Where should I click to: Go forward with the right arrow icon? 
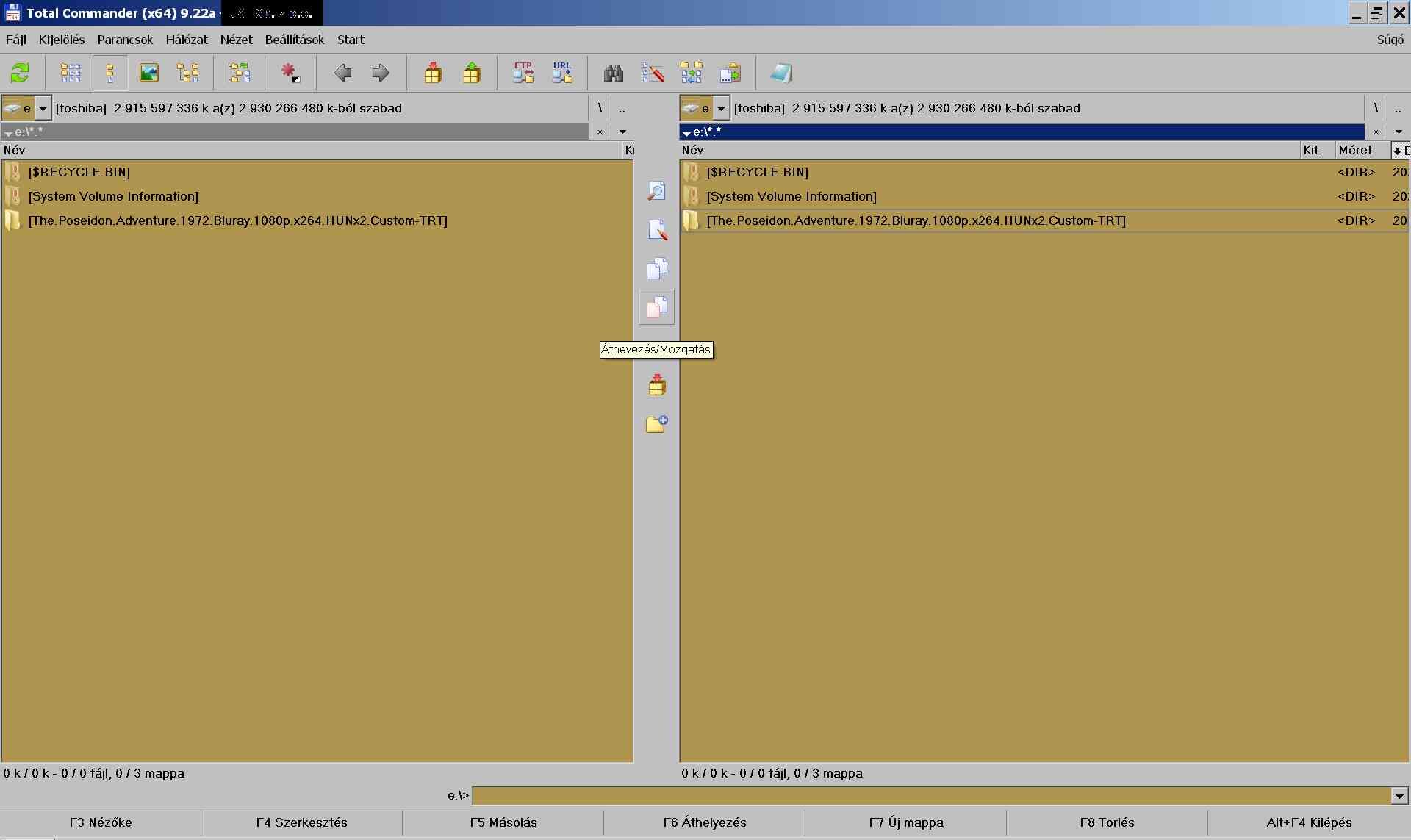pyautogui.click(x=381, y=73)
